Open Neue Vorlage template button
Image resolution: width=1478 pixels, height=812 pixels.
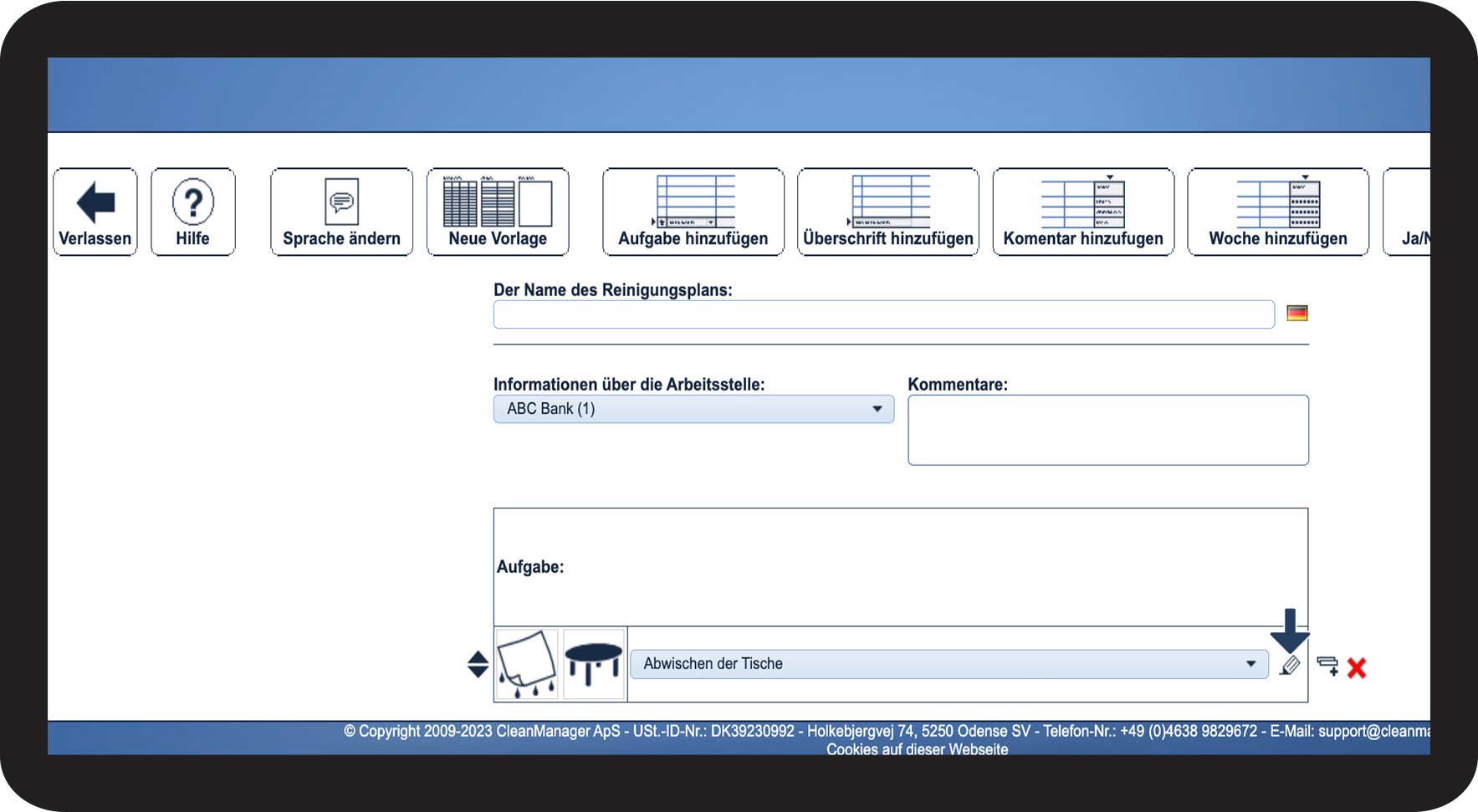coord(498,212)
